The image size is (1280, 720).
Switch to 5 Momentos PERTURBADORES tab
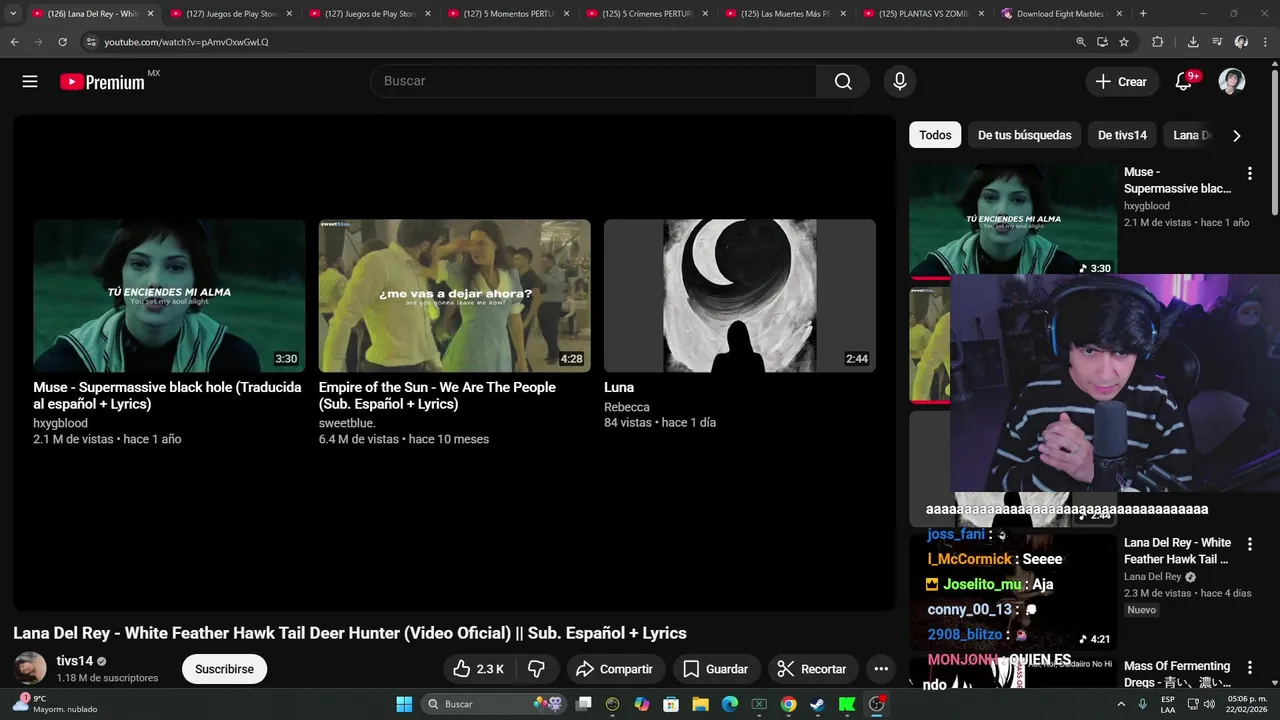508,14
